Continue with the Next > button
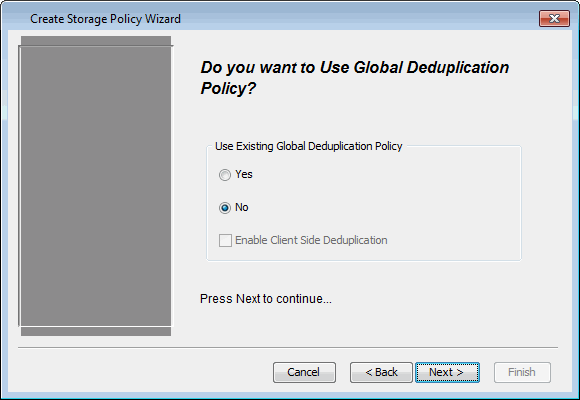The image size is (580, 400). point(447,372)
